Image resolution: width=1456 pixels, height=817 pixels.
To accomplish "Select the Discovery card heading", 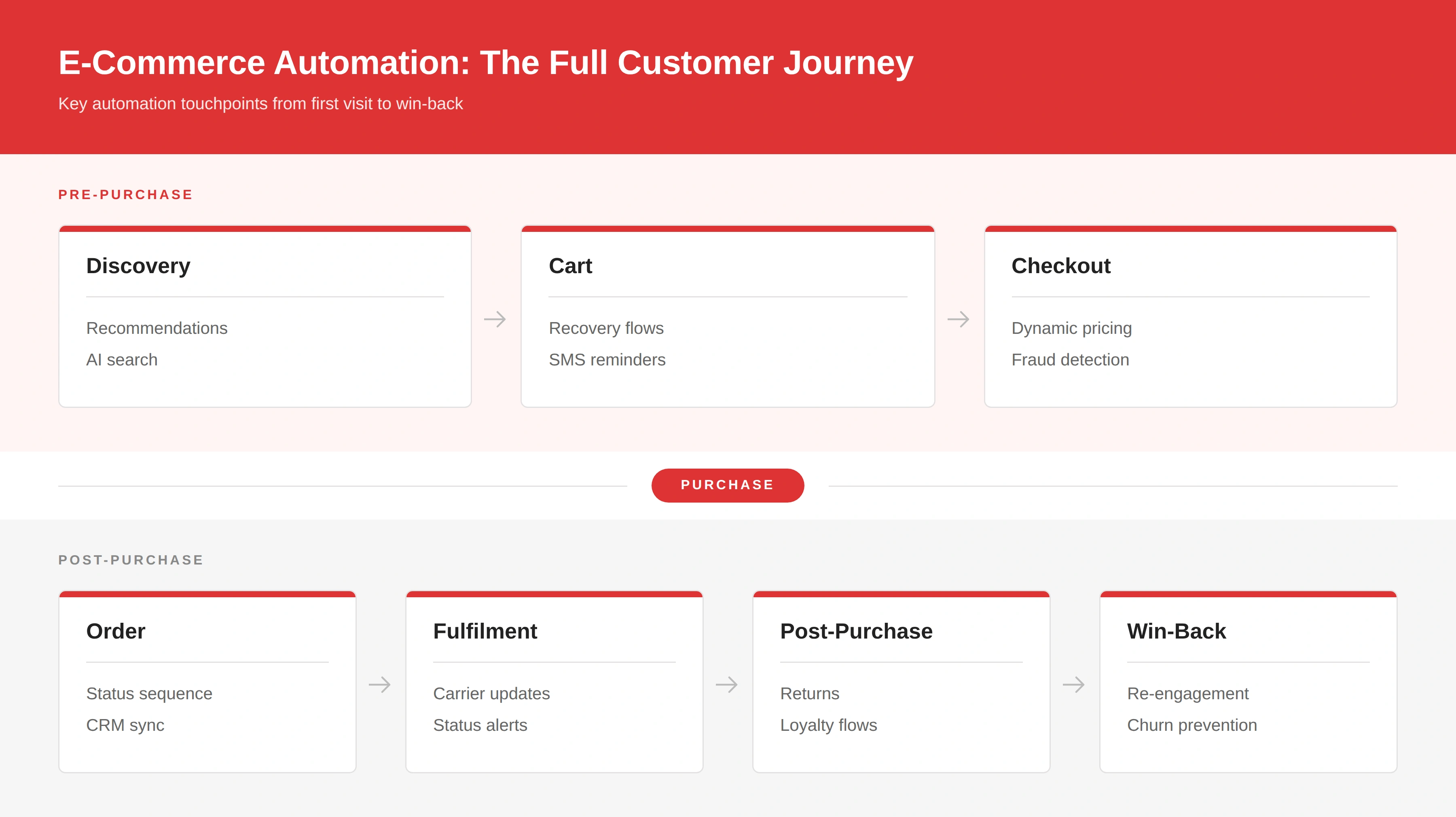I will pos(138,266).
